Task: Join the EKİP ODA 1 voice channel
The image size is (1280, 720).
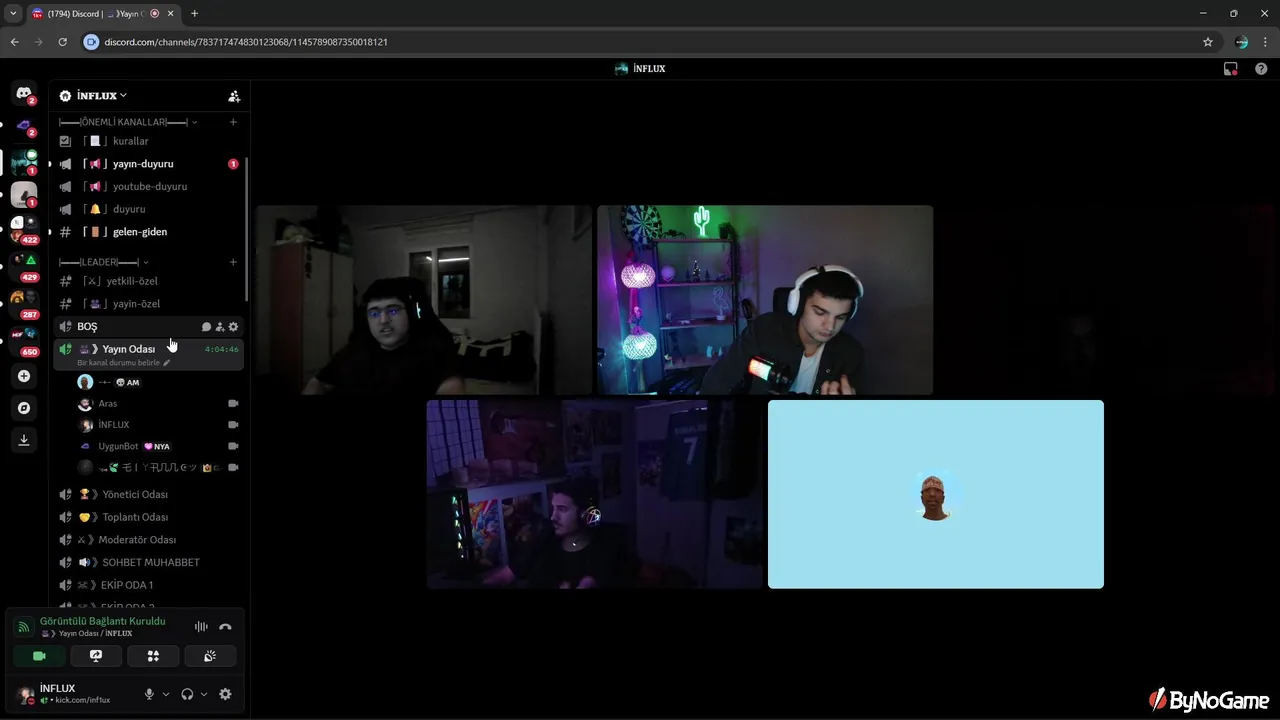Action: tap(148, 585)
